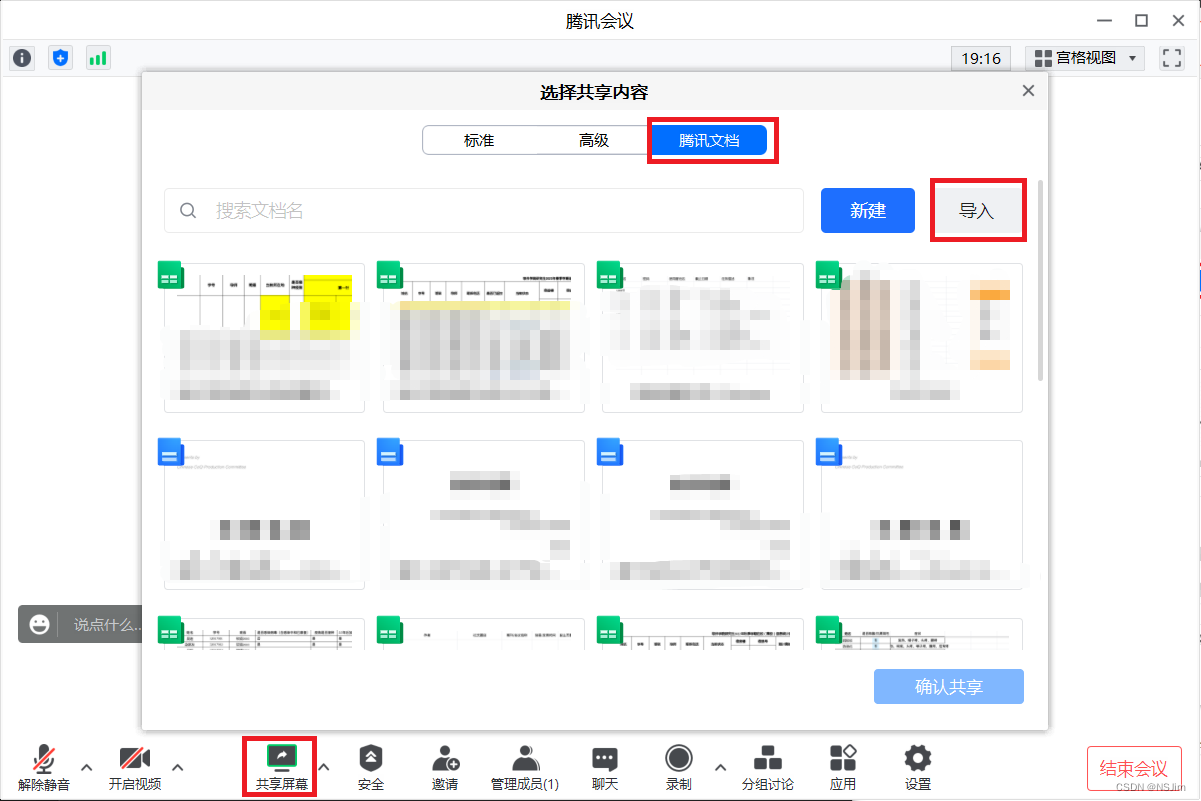
Task: Open the 宫格视图 layout dropdown
Action: coord(1085,58)
